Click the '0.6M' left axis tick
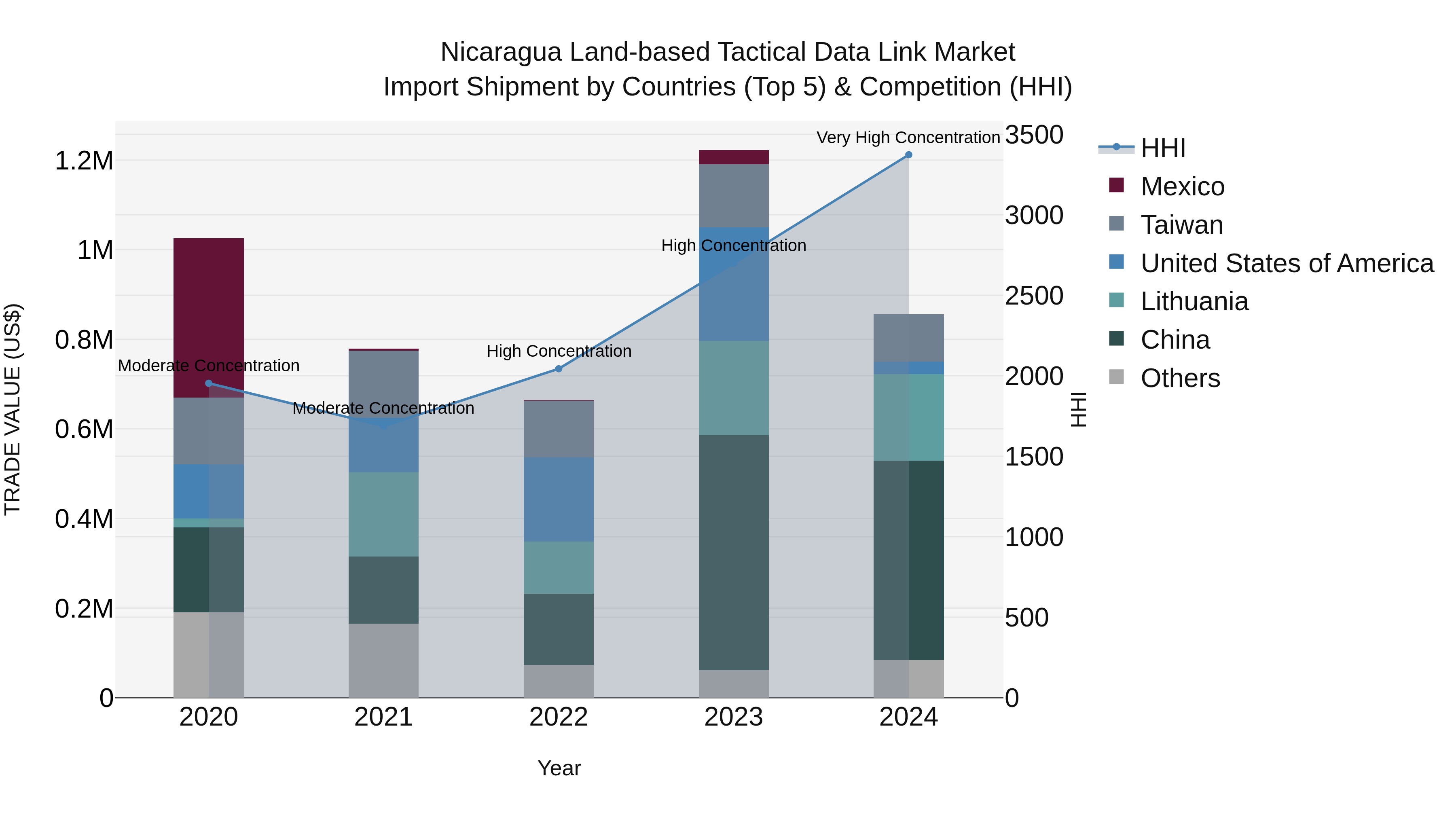1456x819 pixels. pos(84,430)
